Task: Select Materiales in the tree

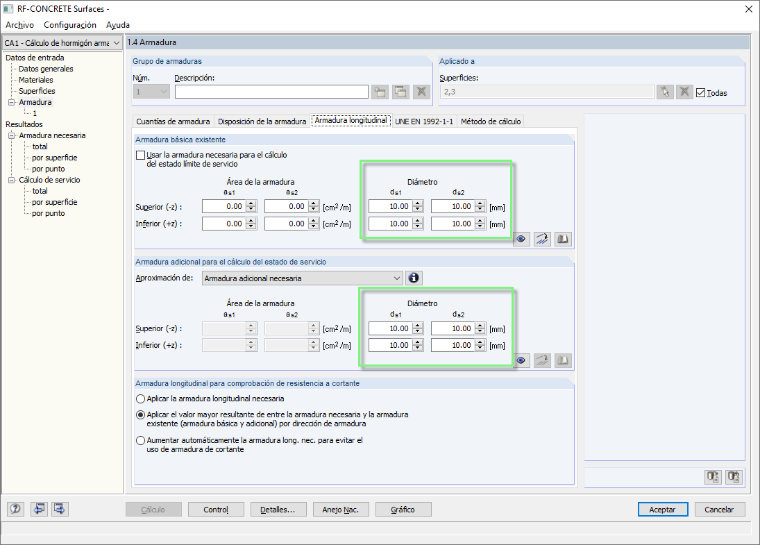Action: pos(36,80)
